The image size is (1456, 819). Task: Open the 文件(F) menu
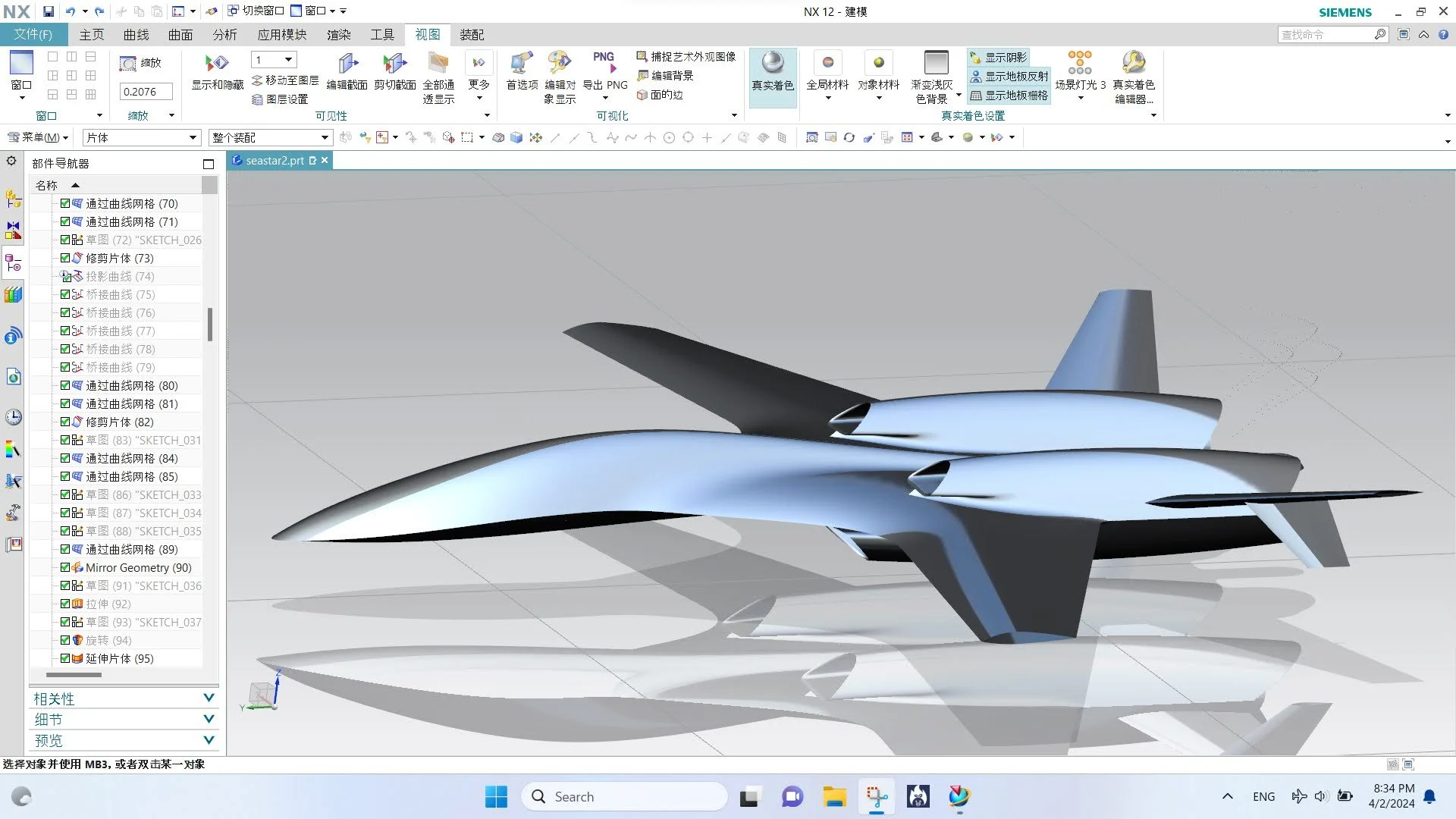point(33,35)
